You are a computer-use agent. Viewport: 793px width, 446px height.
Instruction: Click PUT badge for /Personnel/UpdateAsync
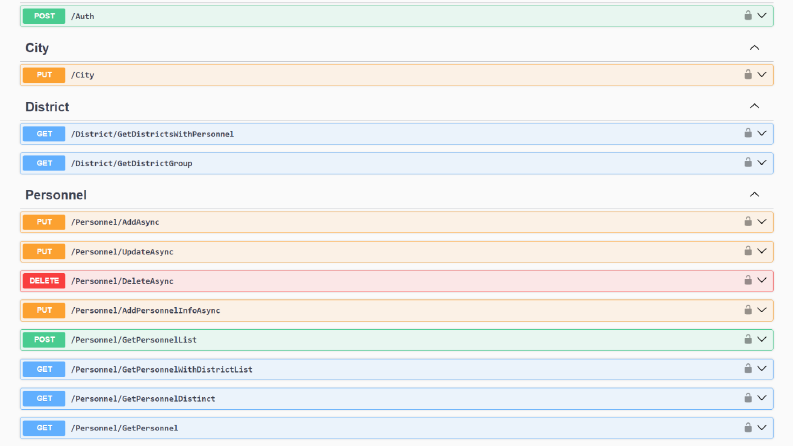[44, 251]
